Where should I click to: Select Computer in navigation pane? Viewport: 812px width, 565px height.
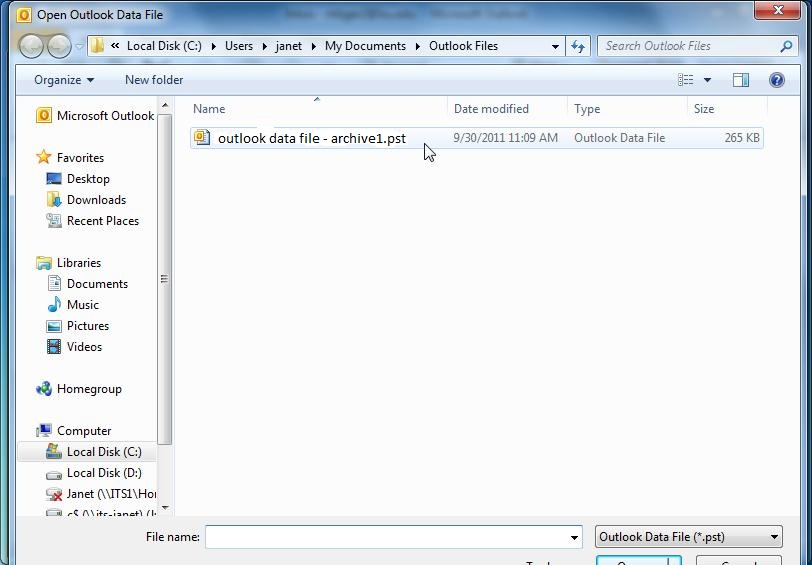point(84,431)
